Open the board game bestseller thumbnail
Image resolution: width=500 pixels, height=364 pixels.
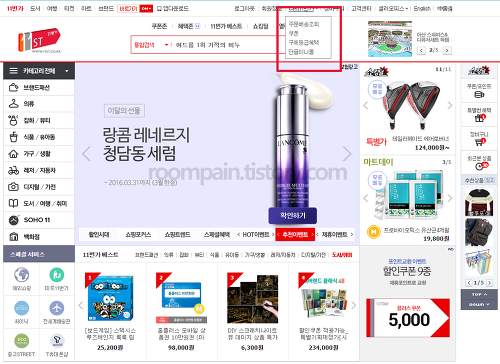coord(110,298)
